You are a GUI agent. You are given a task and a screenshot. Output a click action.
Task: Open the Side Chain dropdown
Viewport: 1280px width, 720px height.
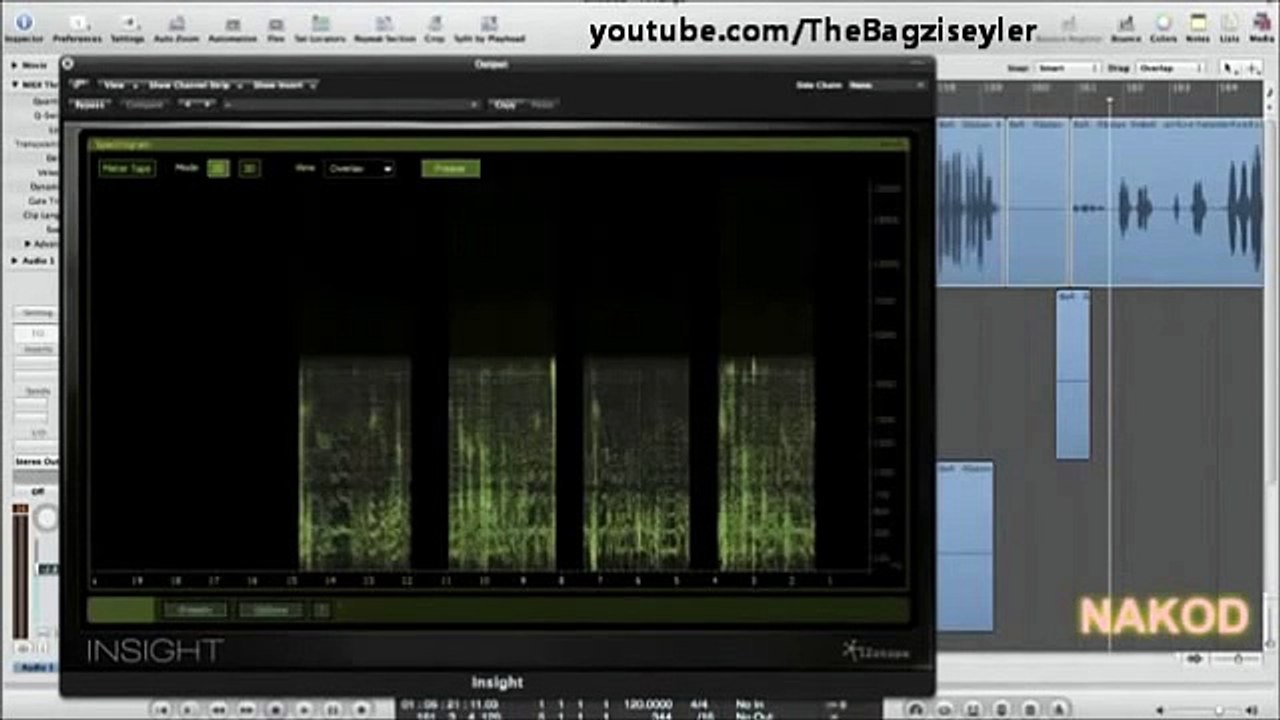pos(886,85)
